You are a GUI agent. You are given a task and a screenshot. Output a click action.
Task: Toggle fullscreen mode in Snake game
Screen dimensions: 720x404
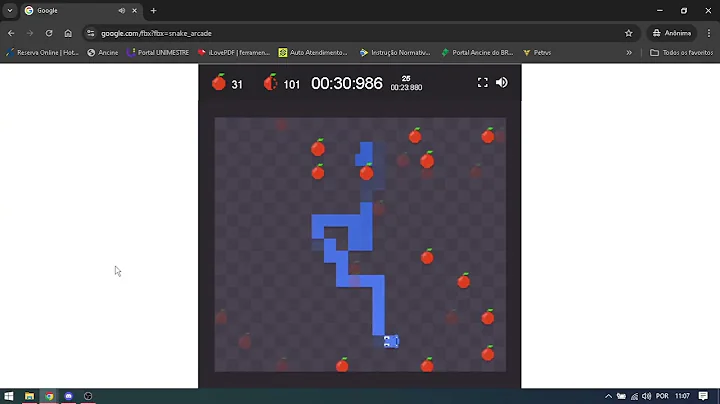[482, 83]
